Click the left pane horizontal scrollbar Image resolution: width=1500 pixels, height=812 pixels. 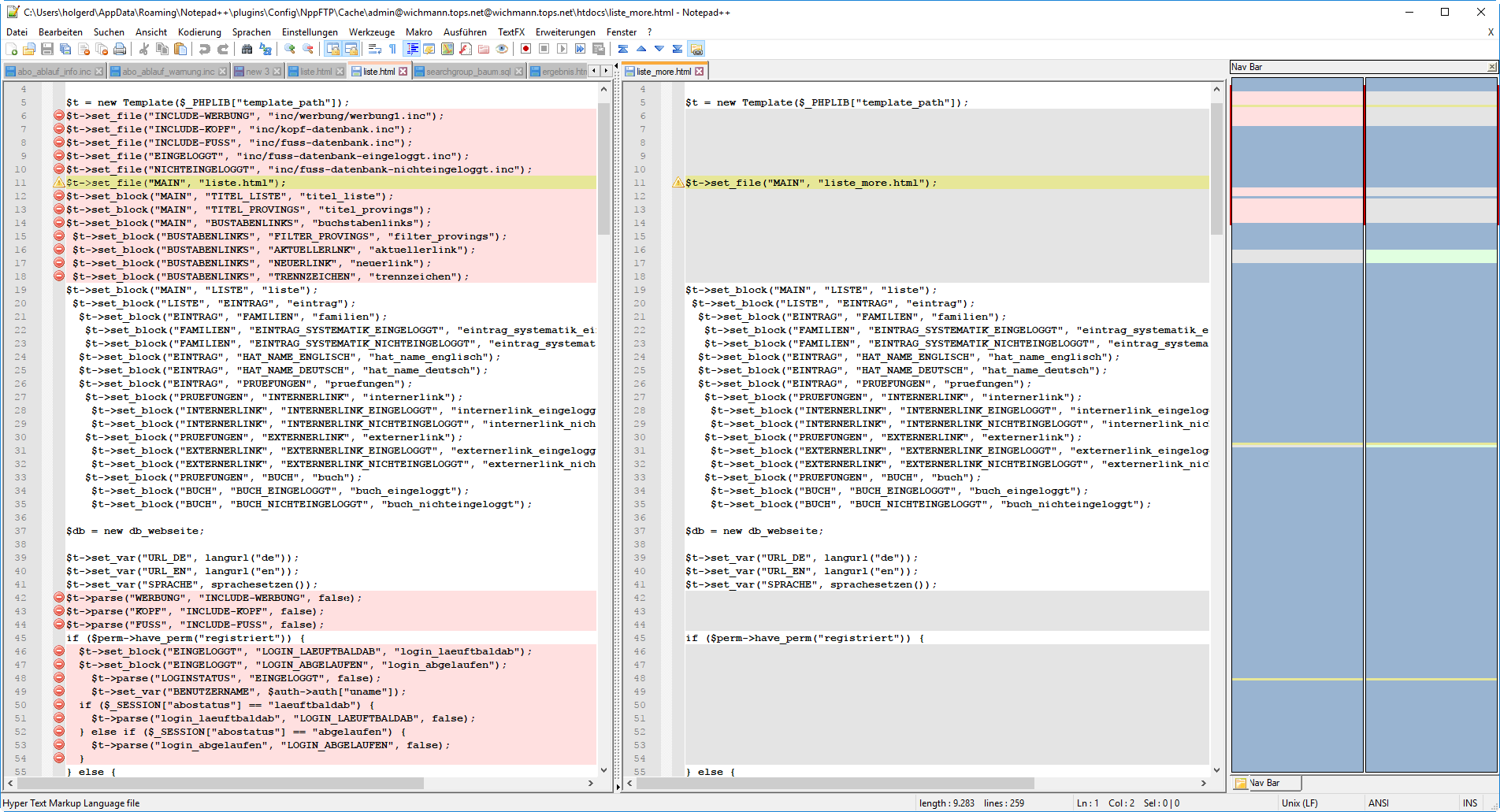coord(221,784)
